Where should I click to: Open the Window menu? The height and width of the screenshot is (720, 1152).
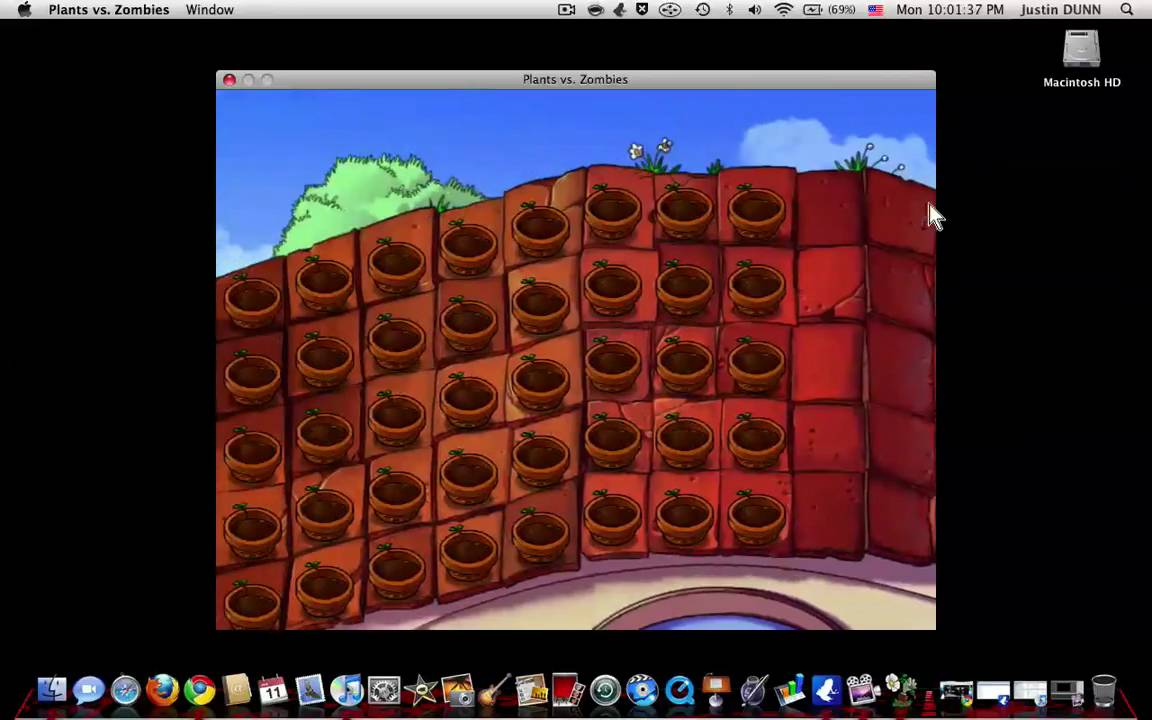(209, 10)
